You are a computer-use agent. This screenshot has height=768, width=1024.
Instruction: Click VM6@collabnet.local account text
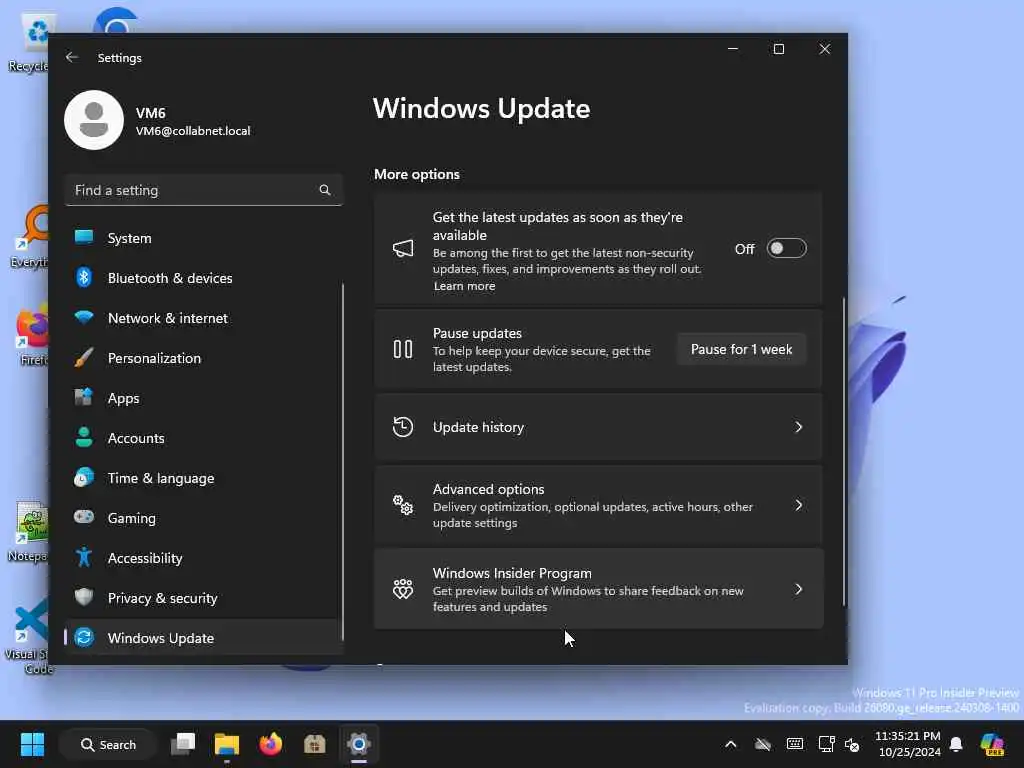pyautogui.click(x=193, y=131)
